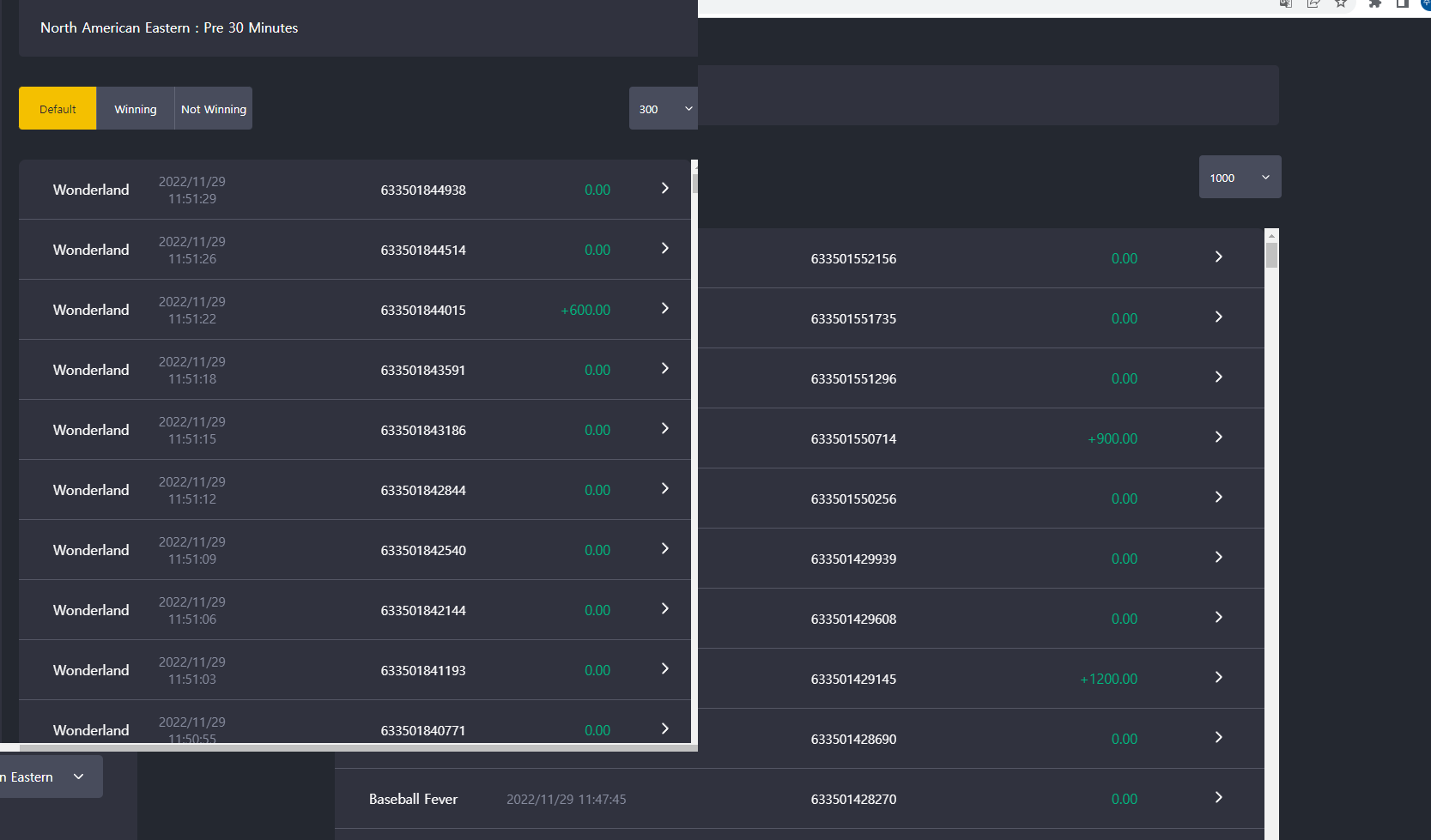This screenshot has width=1431, height=840.
Task: Click the browser bookmark star icon
Action: (x=1341, y=3)
